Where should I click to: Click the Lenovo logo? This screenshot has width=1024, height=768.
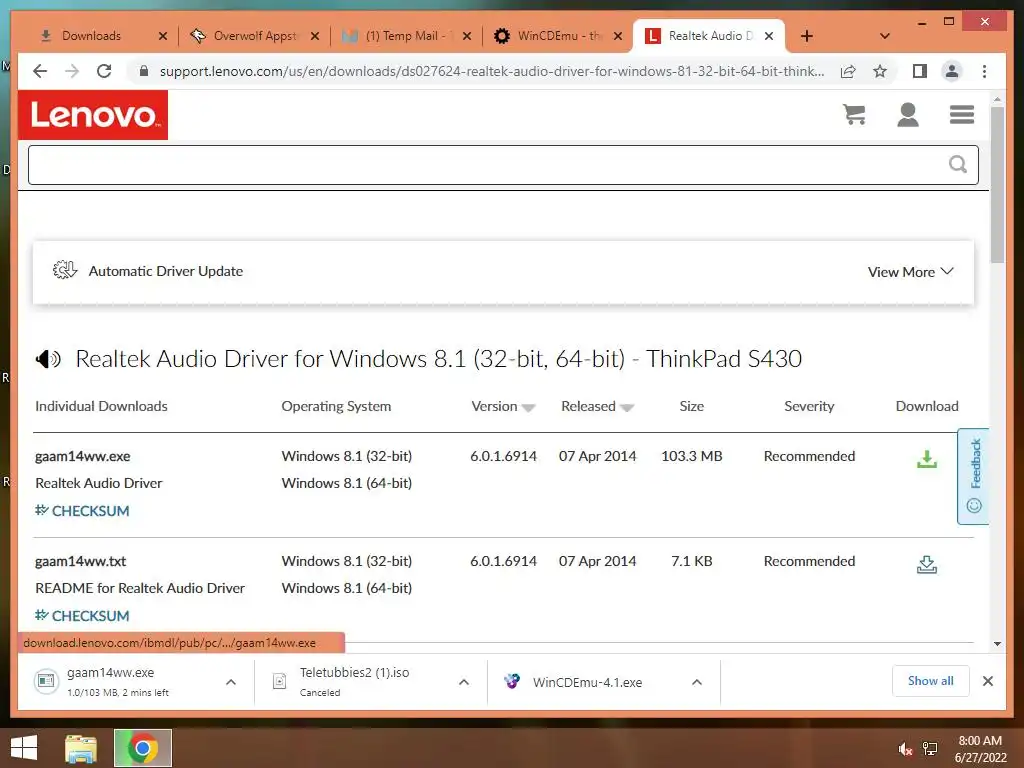point(93,115)
